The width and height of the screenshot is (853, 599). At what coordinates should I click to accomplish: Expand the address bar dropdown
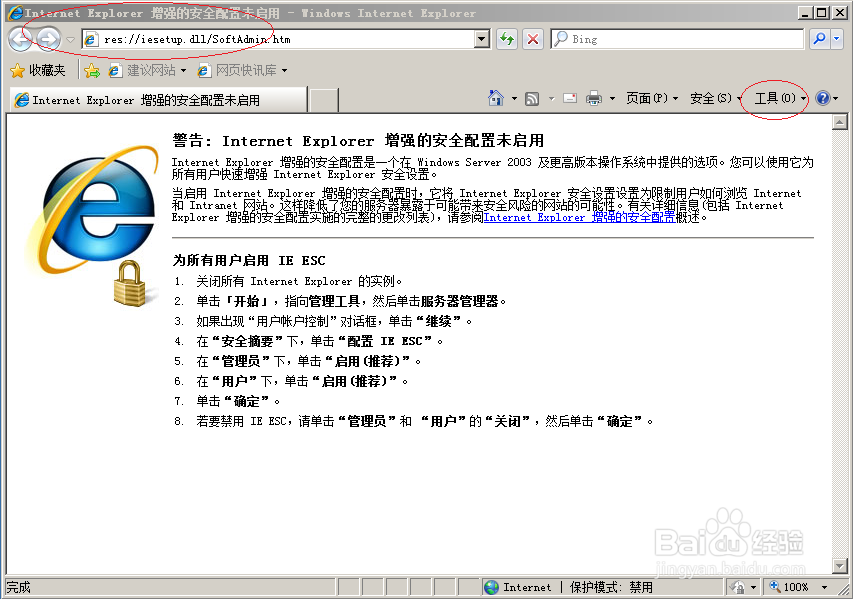[x=482, y=39]
